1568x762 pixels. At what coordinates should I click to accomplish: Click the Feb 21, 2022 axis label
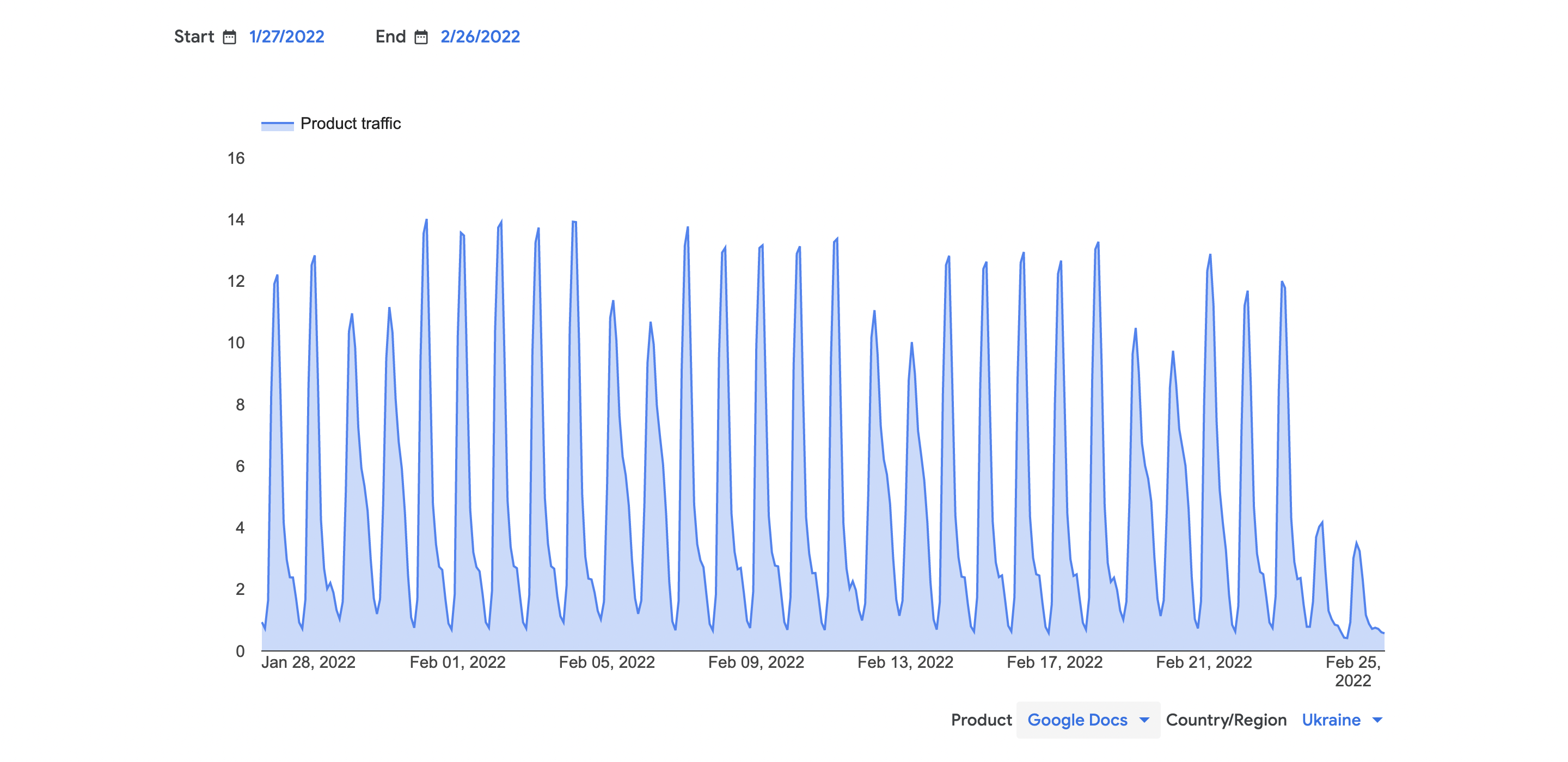1203,662
